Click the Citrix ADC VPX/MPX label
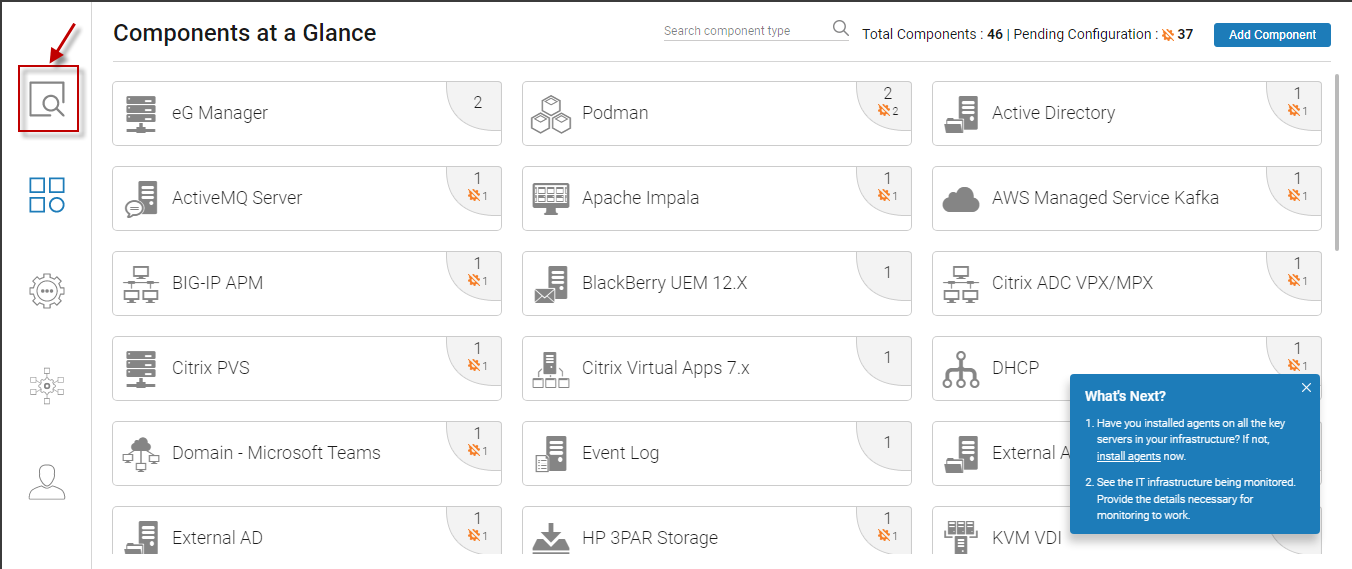Viewport: 1352px width, 569px height. pyautogui.click(x=1072, y=283)
